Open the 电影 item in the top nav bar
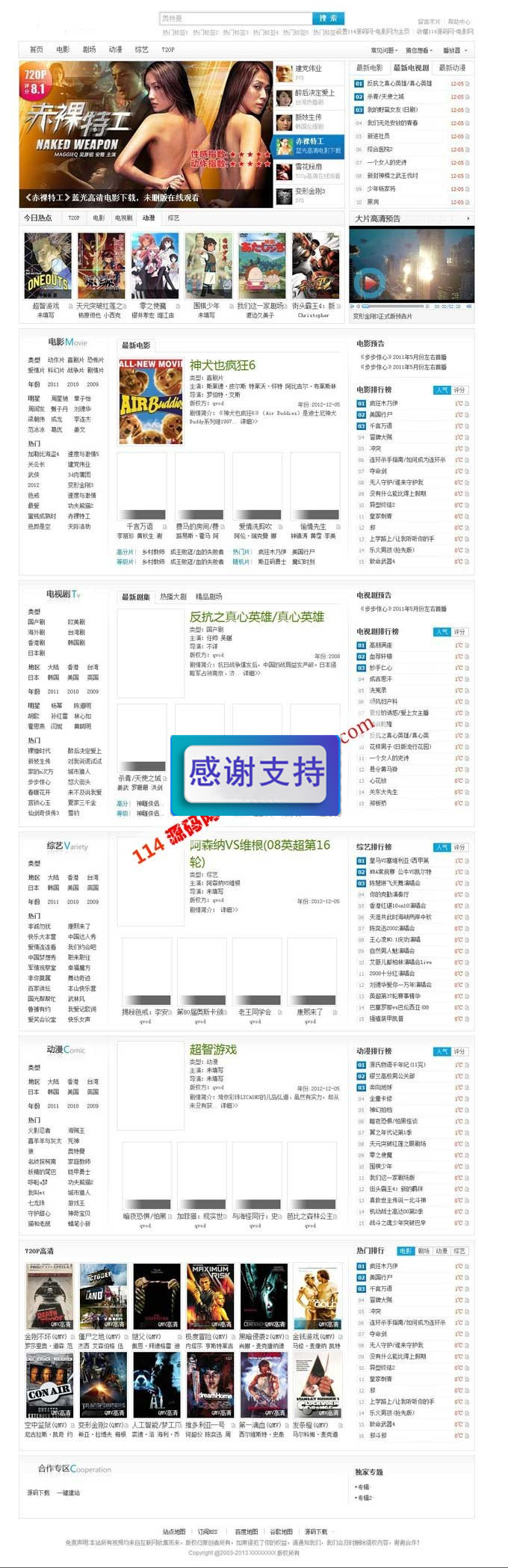 63,49
